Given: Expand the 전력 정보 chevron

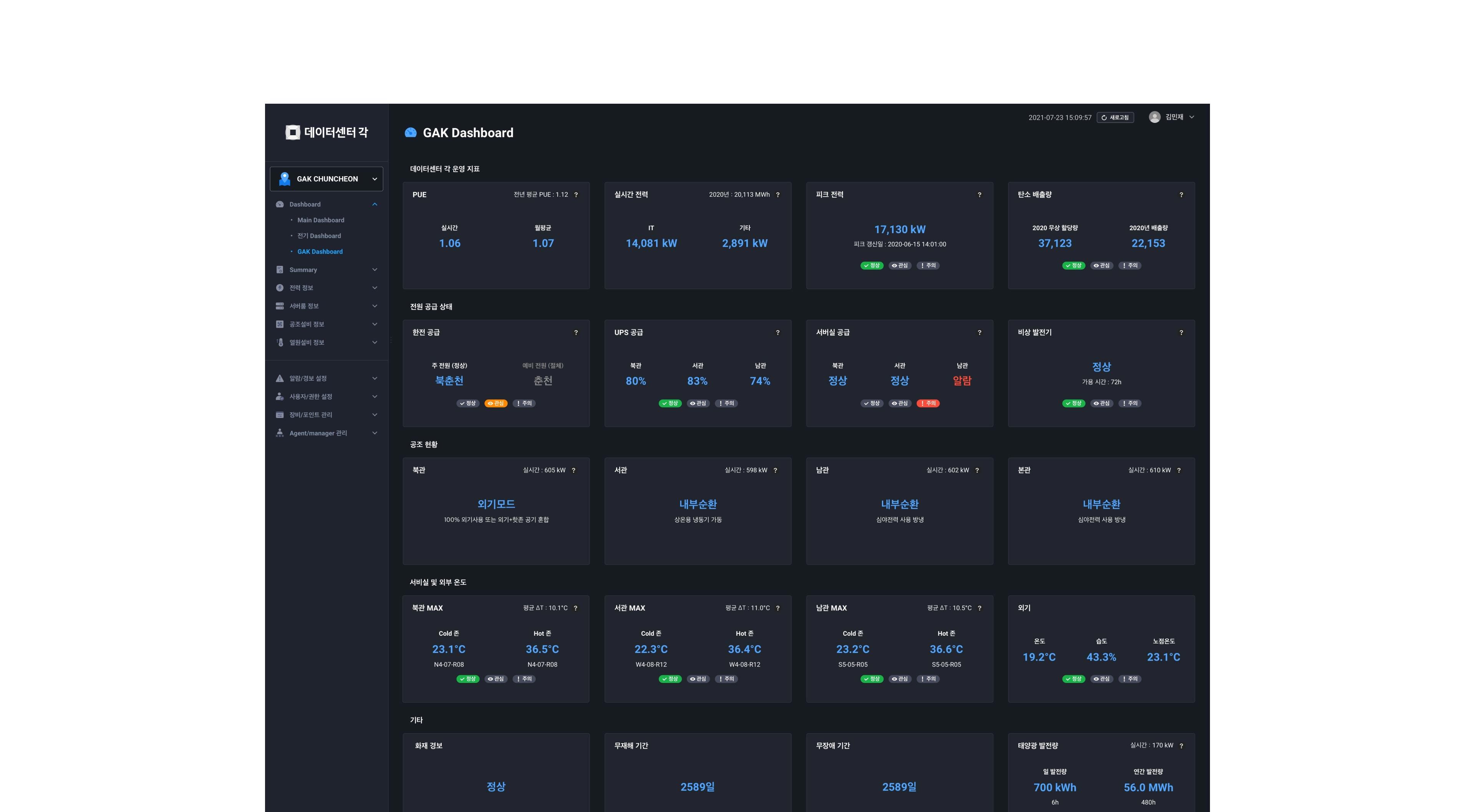Looking at the screenshot, I should tap(375, 288).
